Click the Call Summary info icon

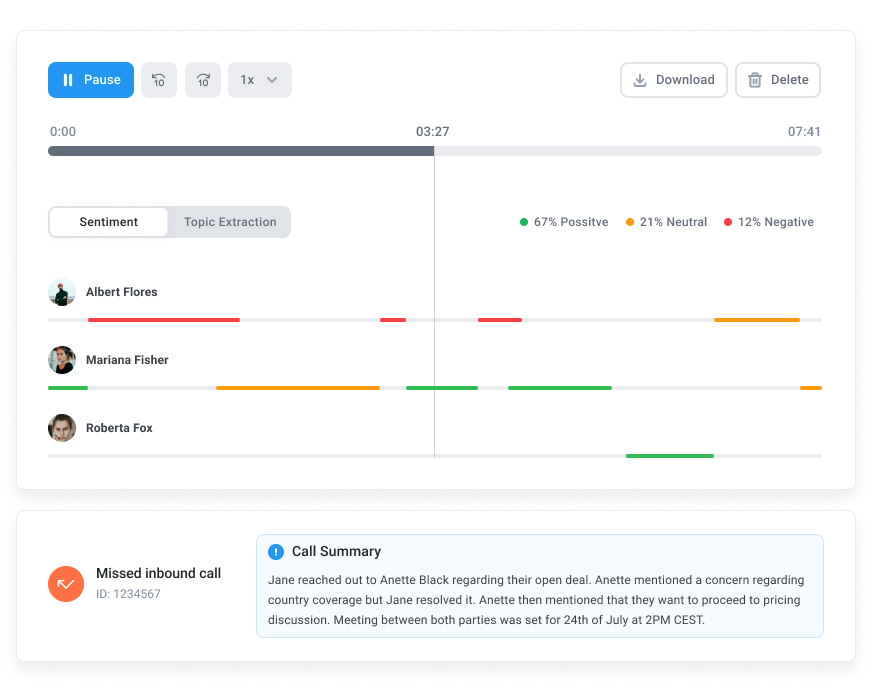(x=276, y=552)
